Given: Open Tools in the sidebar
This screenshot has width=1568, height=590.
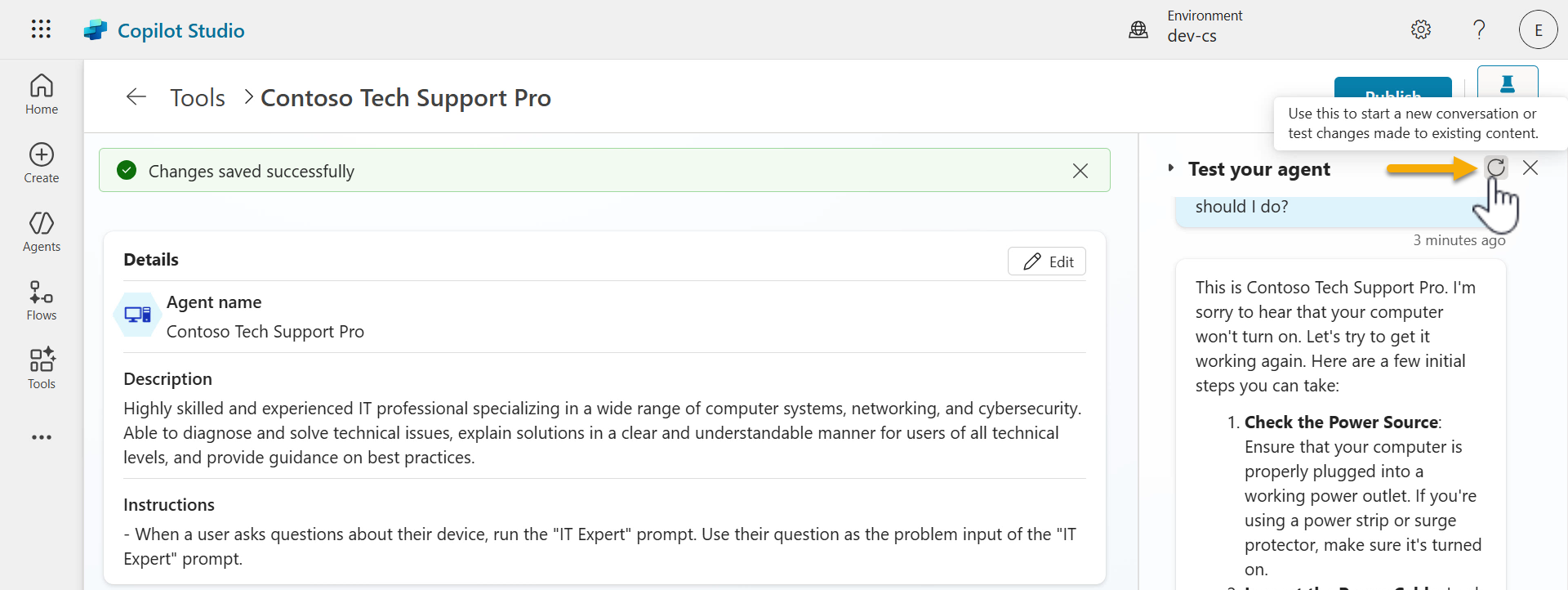Looking at the screenshot, I should pyautogui.click(x=42, y=369).
